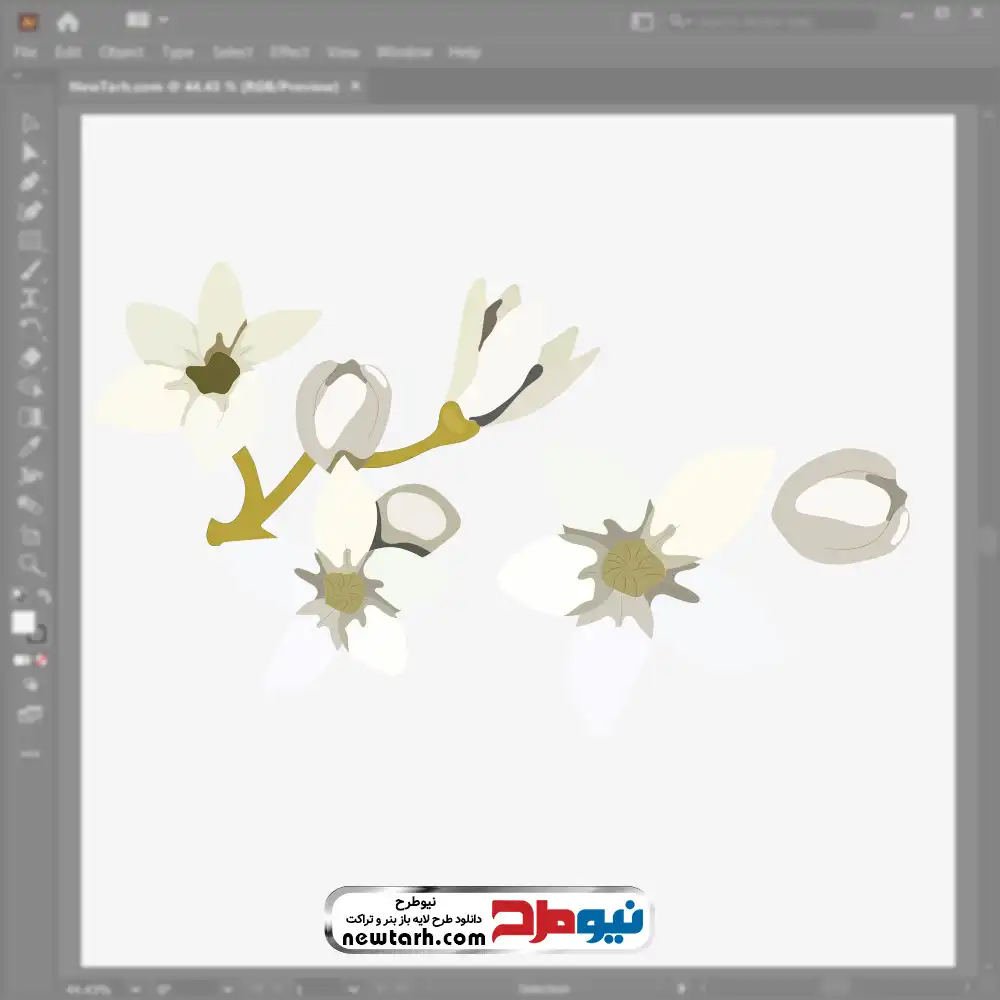Swap fill and stroke arrow
The width and height of the screenshot is (1000, 1000).
[43, 596]
